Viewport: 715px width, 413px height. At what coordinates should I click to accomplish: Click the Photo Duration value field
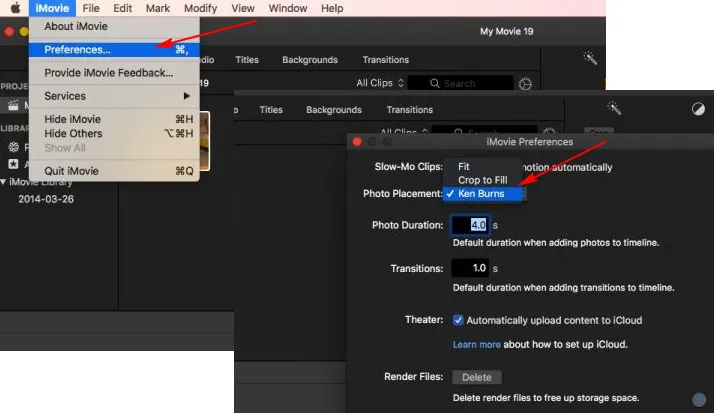click(471, 225)
